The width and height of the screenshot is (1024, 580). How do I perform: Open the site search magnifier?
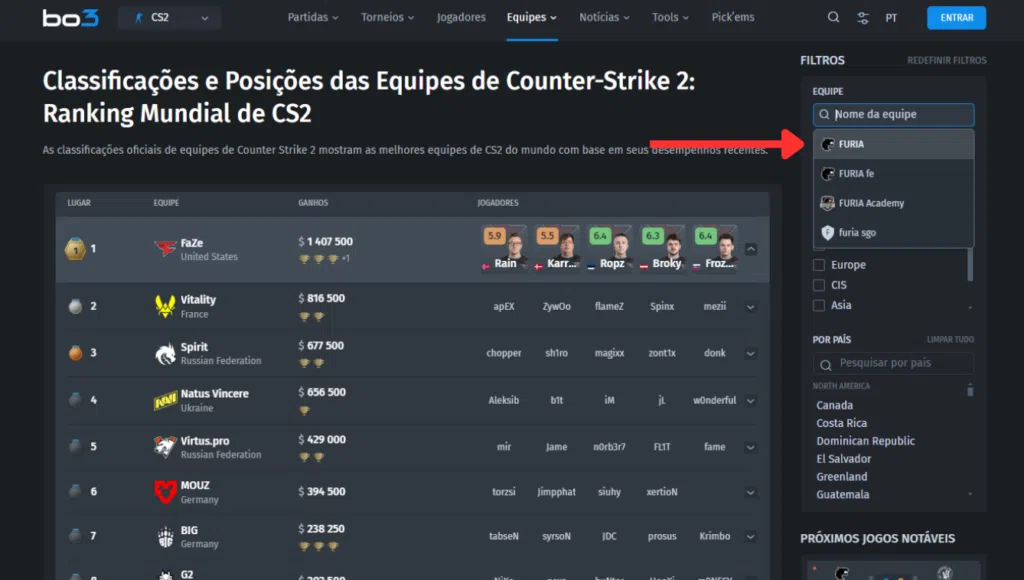point(834,17)
